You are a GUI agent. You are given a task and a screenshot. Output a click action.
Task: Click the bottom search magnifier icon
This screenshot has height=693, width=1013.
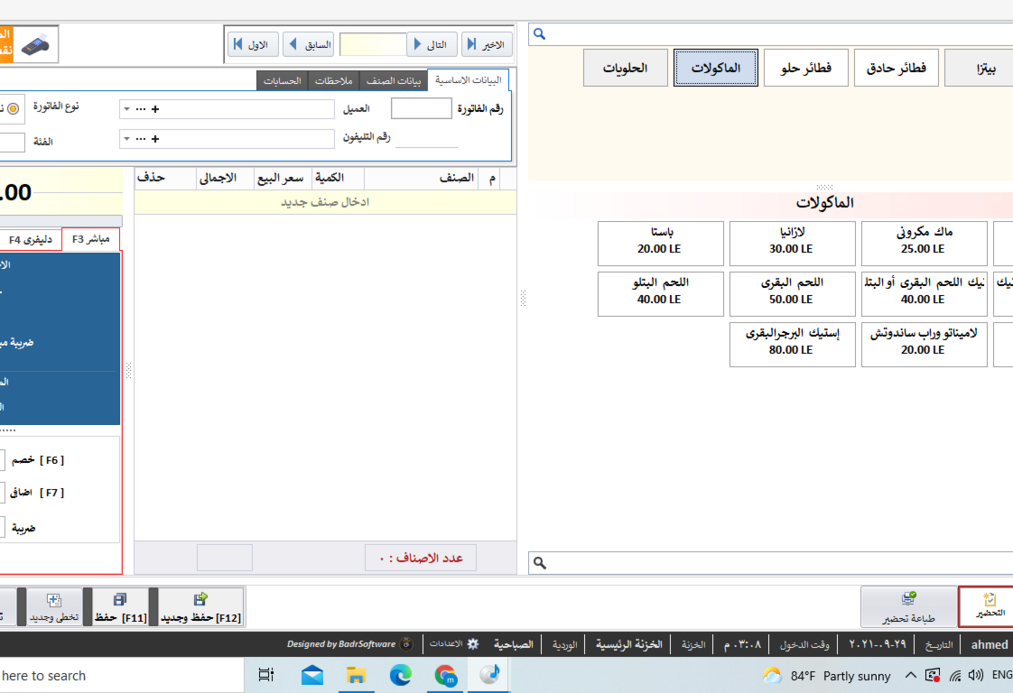click(539, 563)
